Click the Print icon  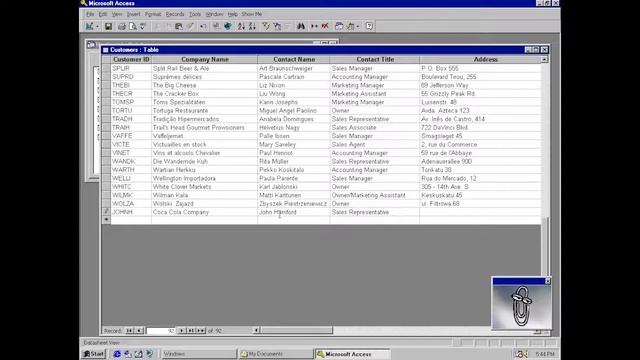122,26
